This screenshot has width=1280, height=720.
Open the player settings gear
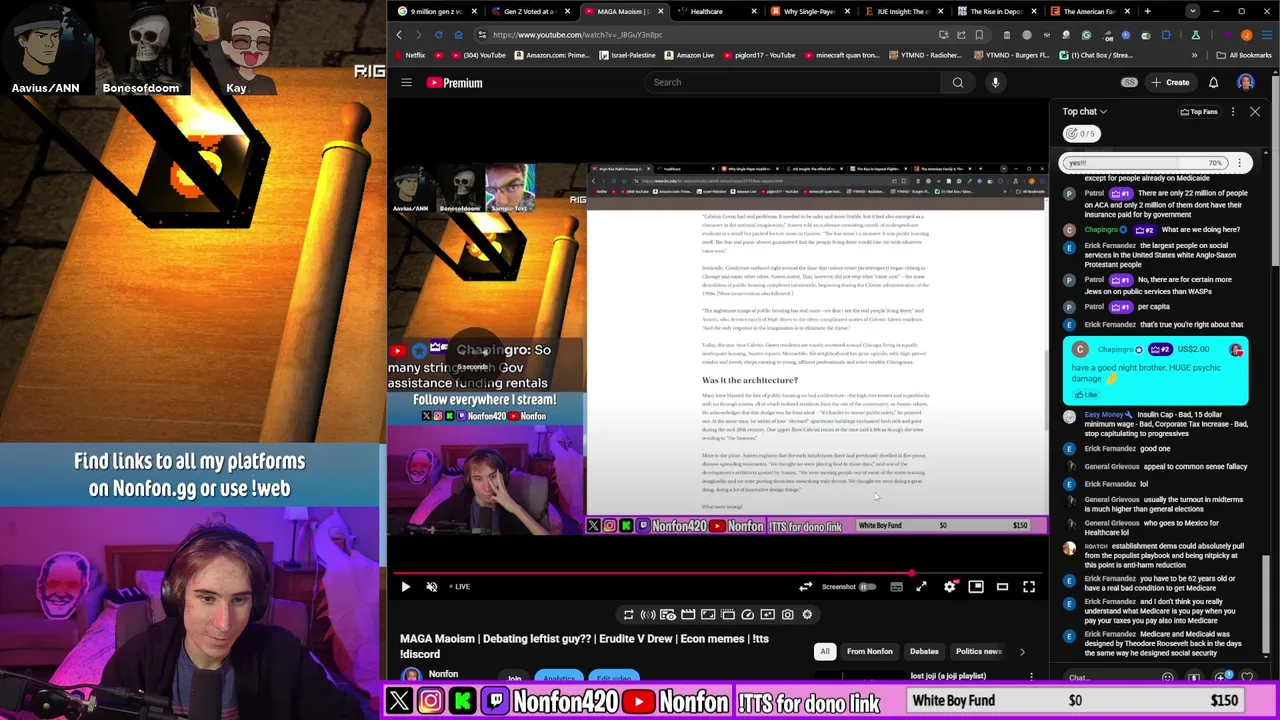pos(949,587)
